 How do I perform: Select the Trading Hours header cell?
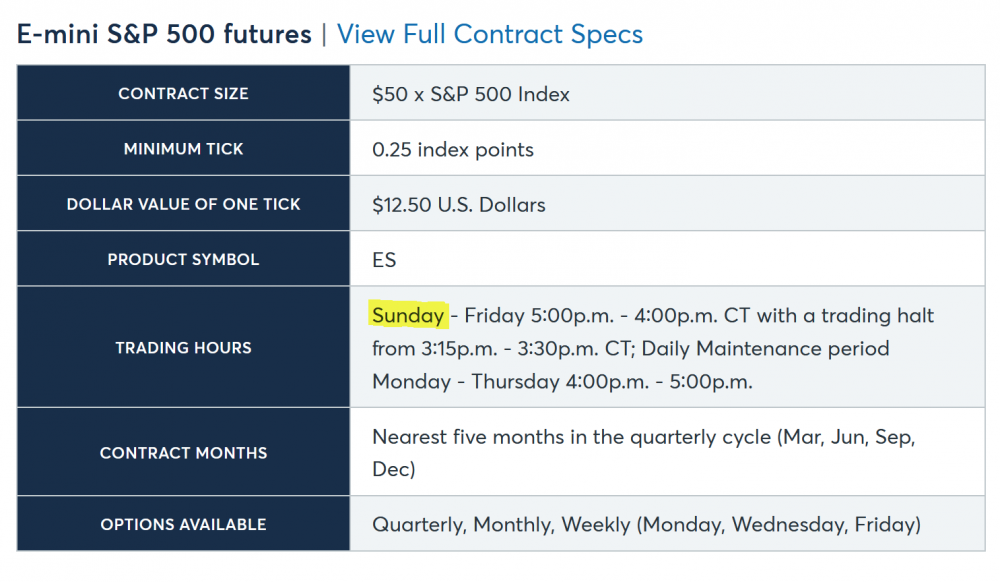click(183, 348)
